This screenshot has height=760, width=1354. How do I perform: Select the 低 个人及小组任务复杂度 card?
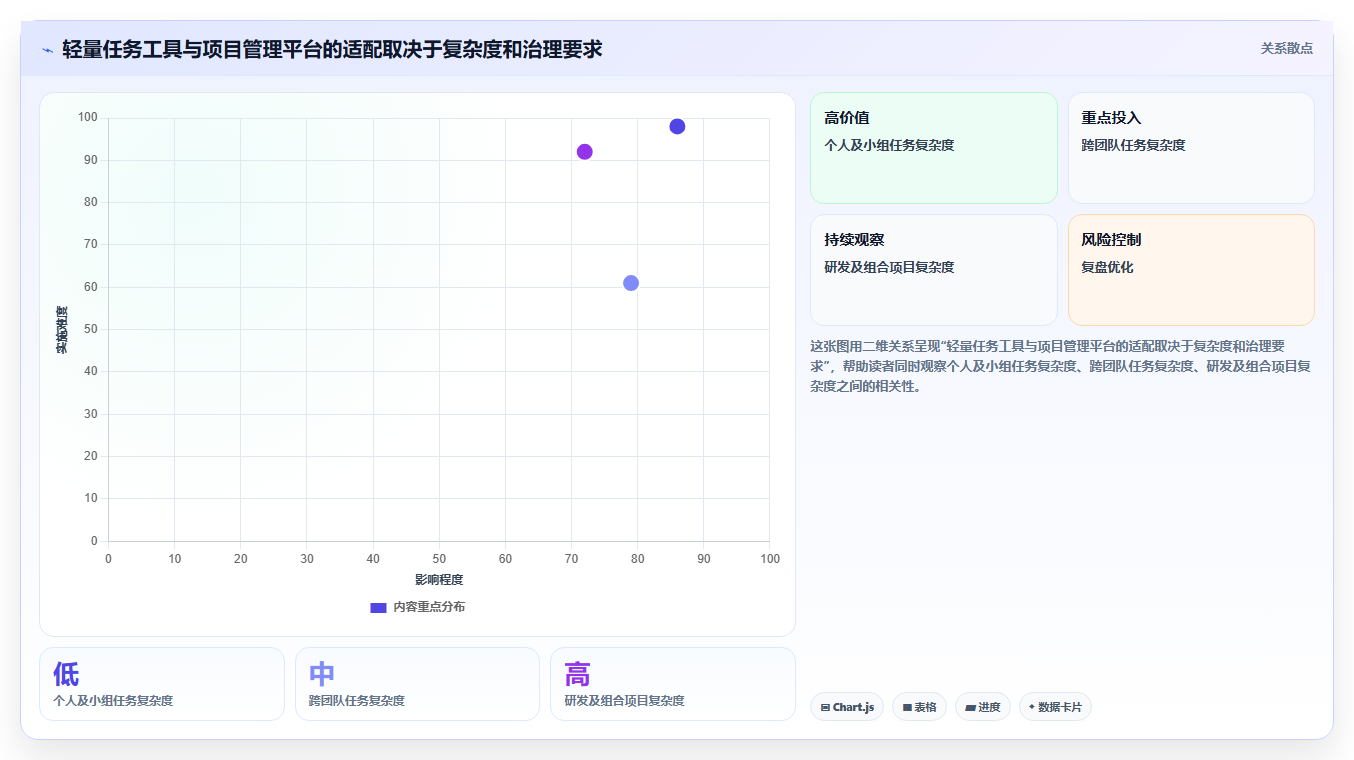tap(162, 684)
